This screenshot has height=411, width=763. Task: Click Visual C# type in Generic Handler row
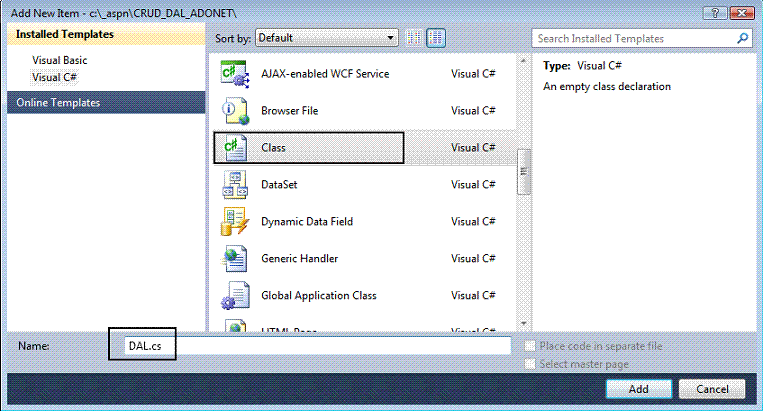[x=473, y=259]
